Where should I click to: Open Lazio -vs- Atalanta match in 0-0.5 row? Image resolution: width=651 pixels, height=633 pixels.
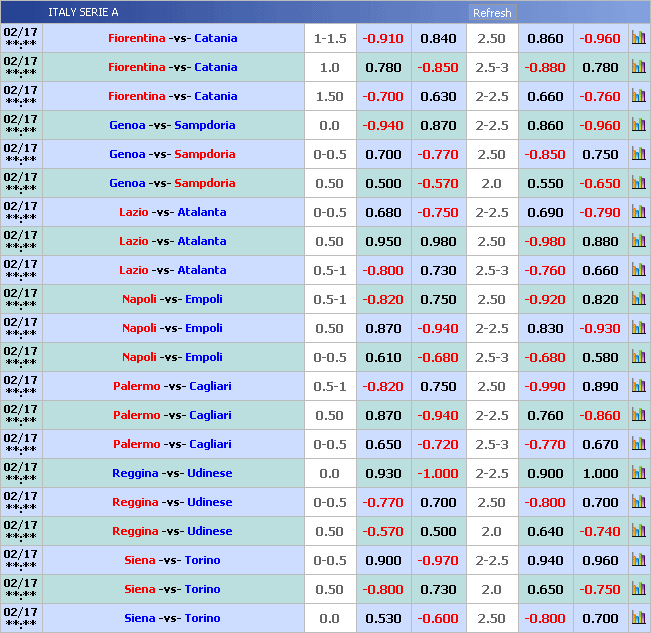pos(173,213)
